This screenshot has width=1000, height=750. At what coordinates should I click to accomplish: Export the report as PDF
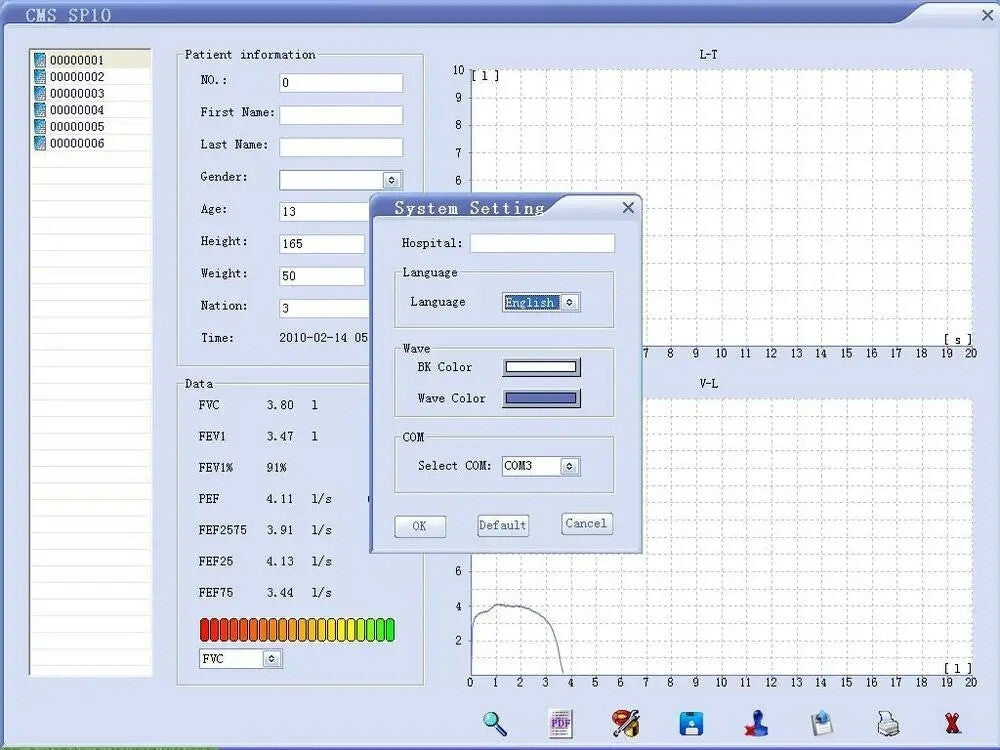coord(558,723)
